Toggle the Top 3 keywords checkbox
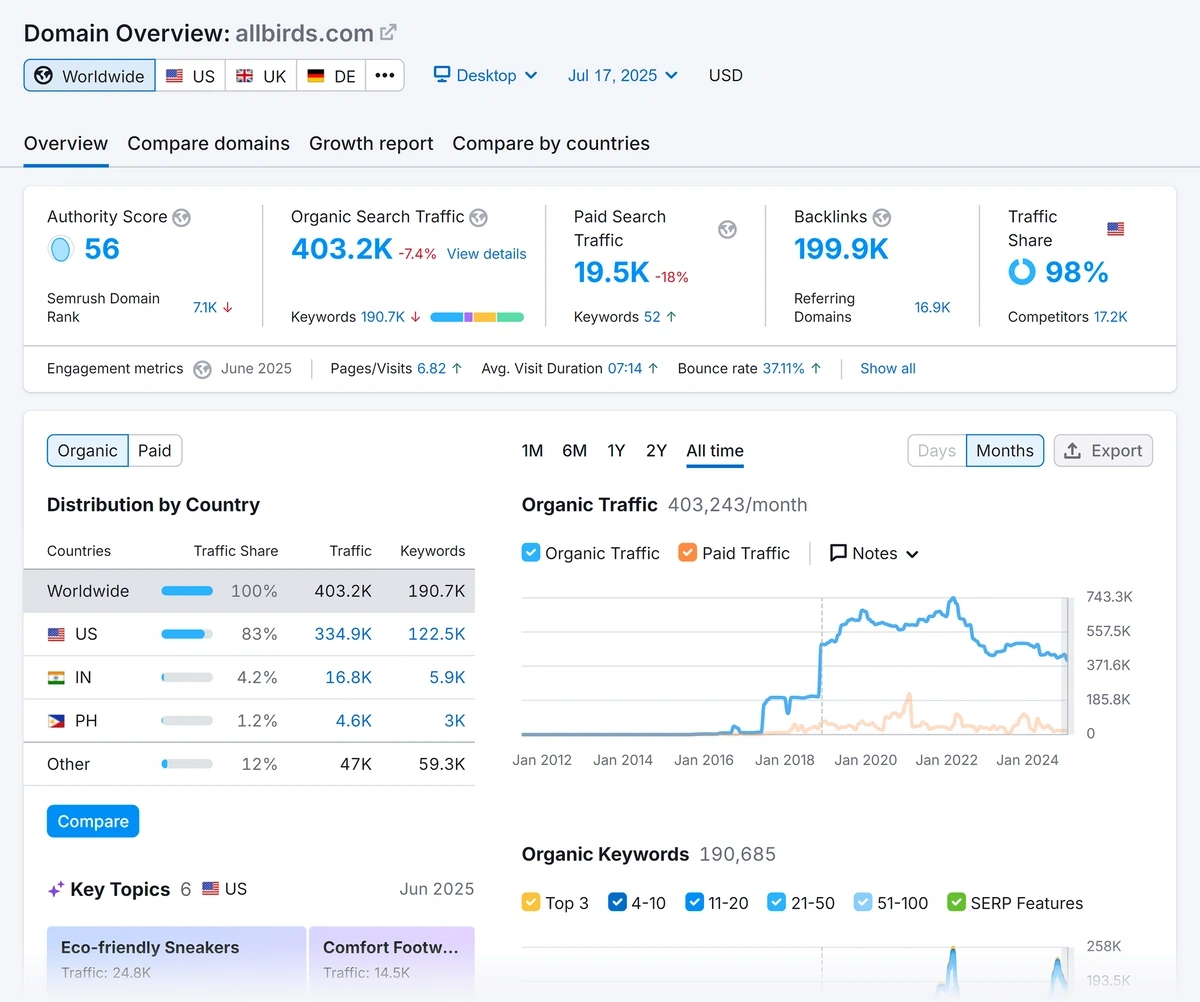Image resolution: width=1200 pixels, height=1002 pixels. click(531, 902)
